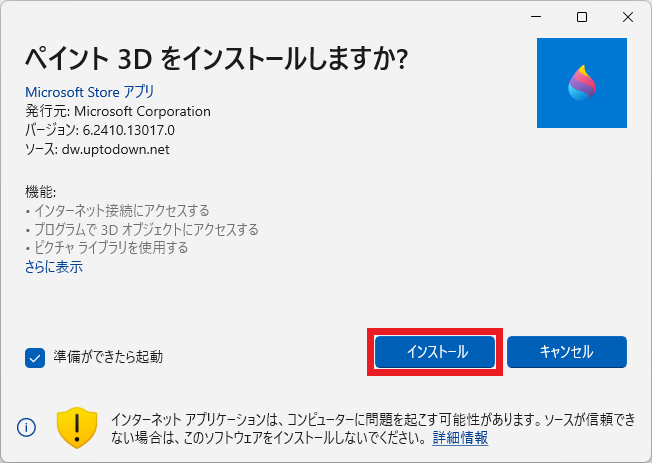Click the title ペイント 3D をインストールしますか?
The image size is (652, 463).
coord(216,59)
